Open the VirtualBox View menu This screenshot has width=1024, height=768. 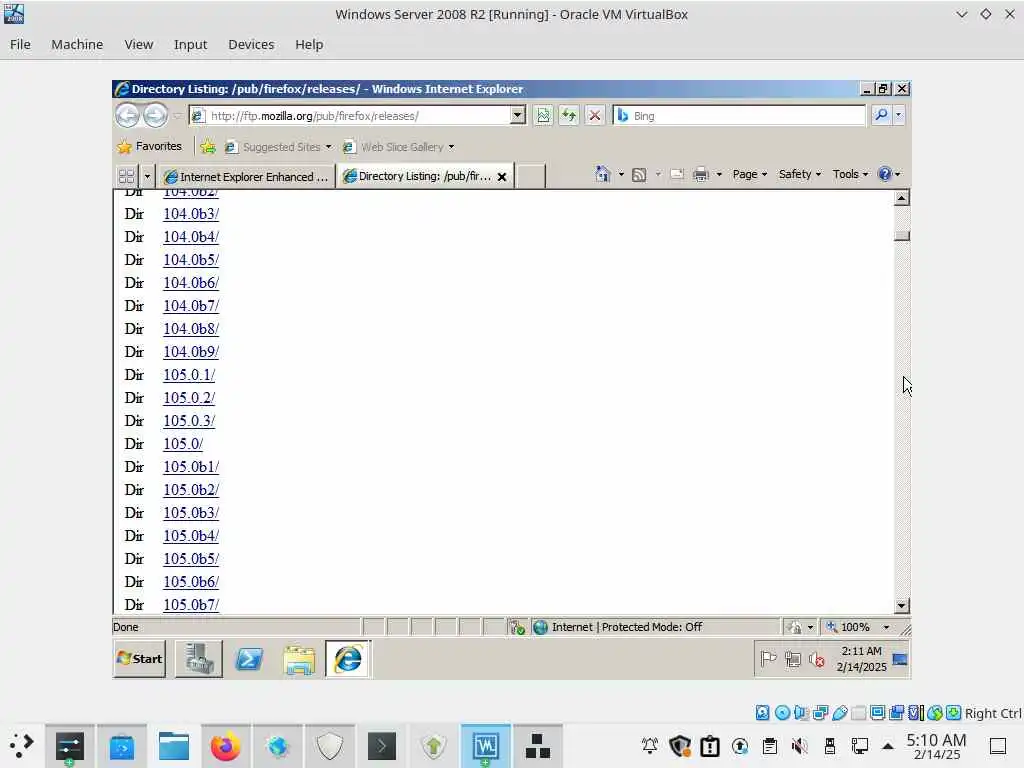138,44
